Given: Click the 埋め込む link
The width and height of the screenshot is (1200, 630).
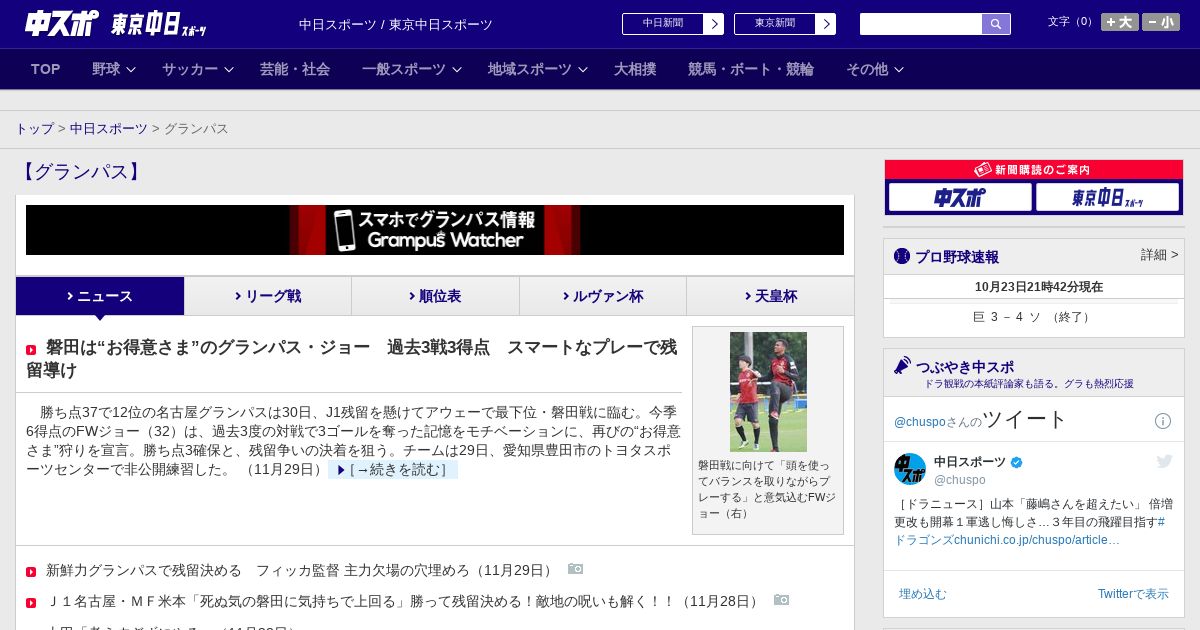Looking at the screenshot, I should (x=922, y=594).
